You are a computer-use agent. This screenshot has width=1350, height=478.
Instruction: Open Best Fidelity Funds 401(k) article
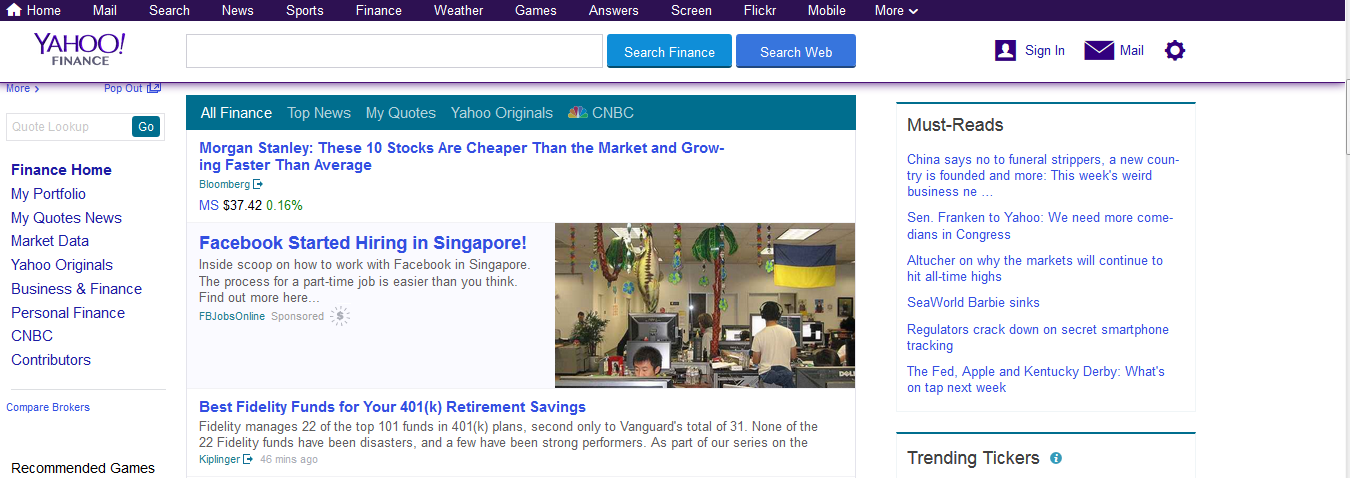pyautogui.click(x=392, y=407)
